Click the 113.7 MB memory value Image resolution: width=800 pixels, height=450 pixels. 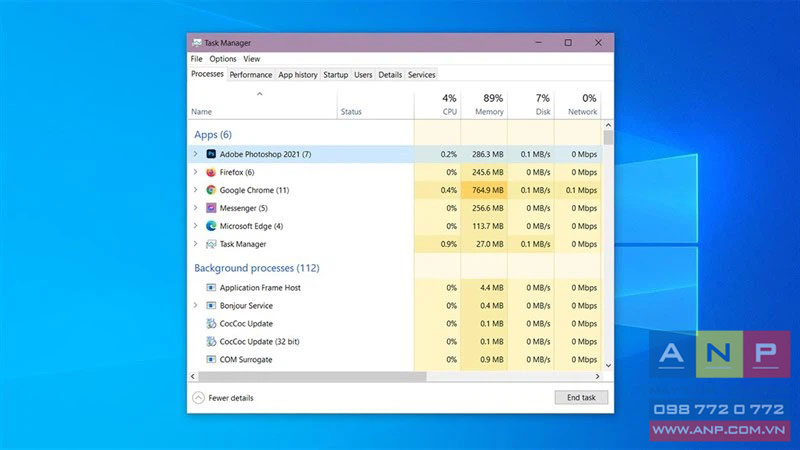click(x=488, y=226)
